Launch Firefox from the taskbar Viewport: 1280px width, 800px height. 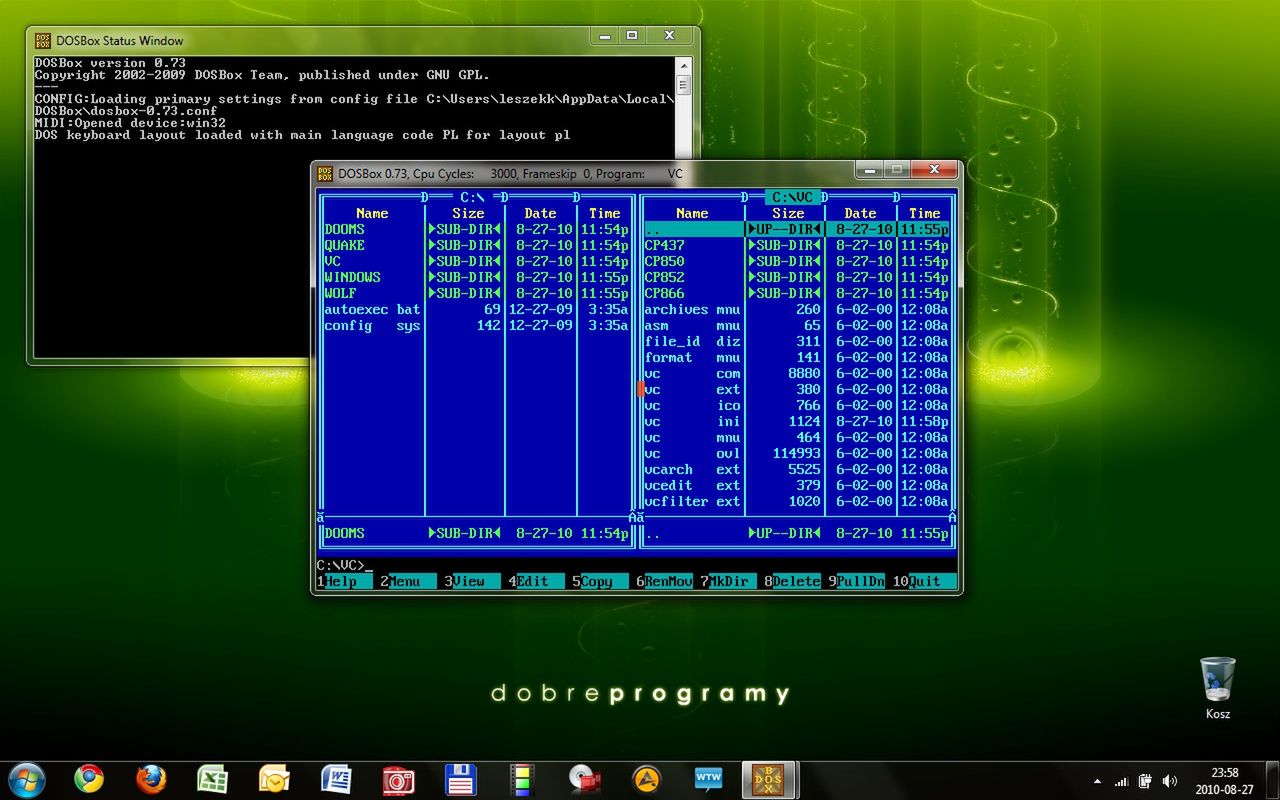tap(151, 779)
